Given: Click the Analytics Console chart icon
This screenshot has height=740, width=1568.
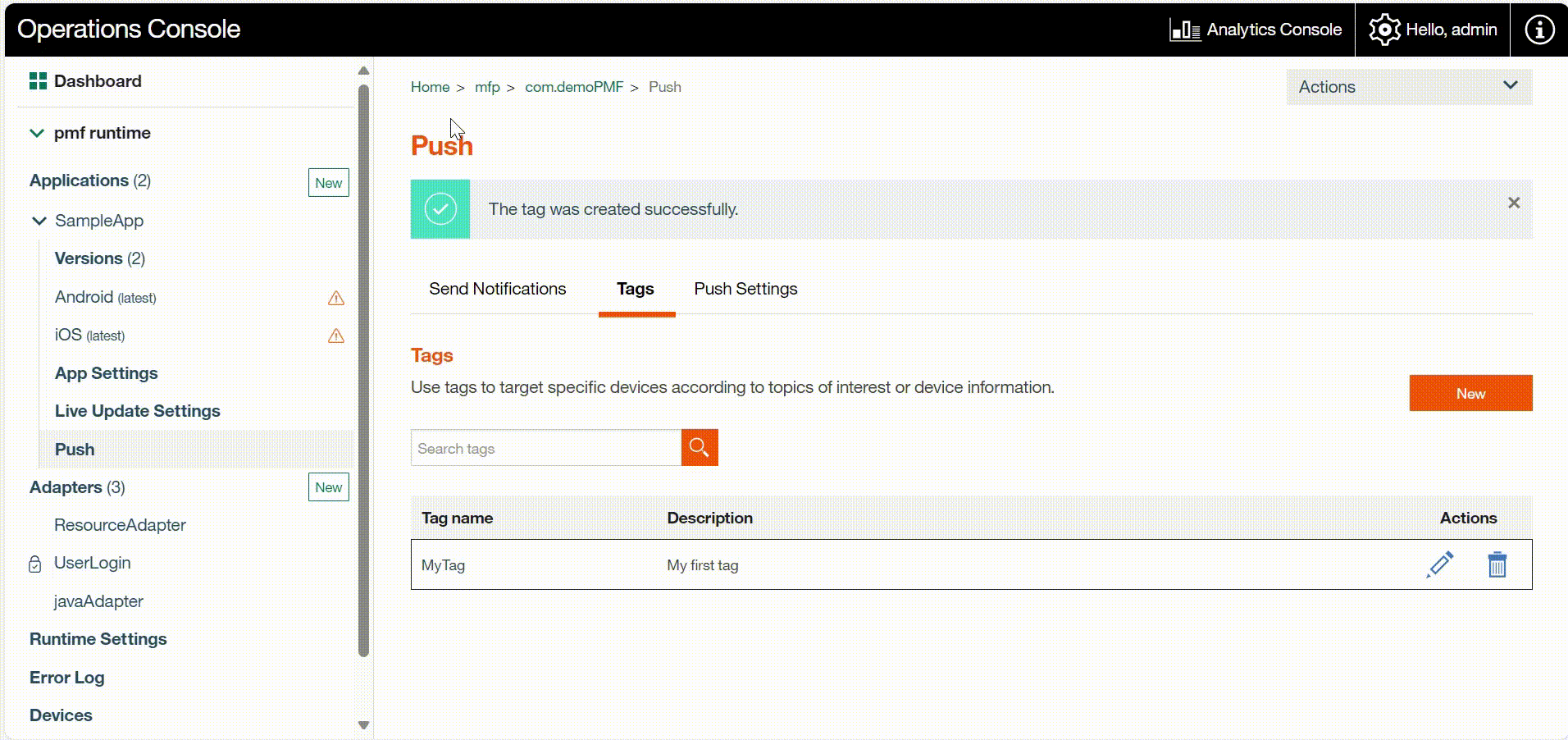Looking at the screenshot, I should (1185, 30).
